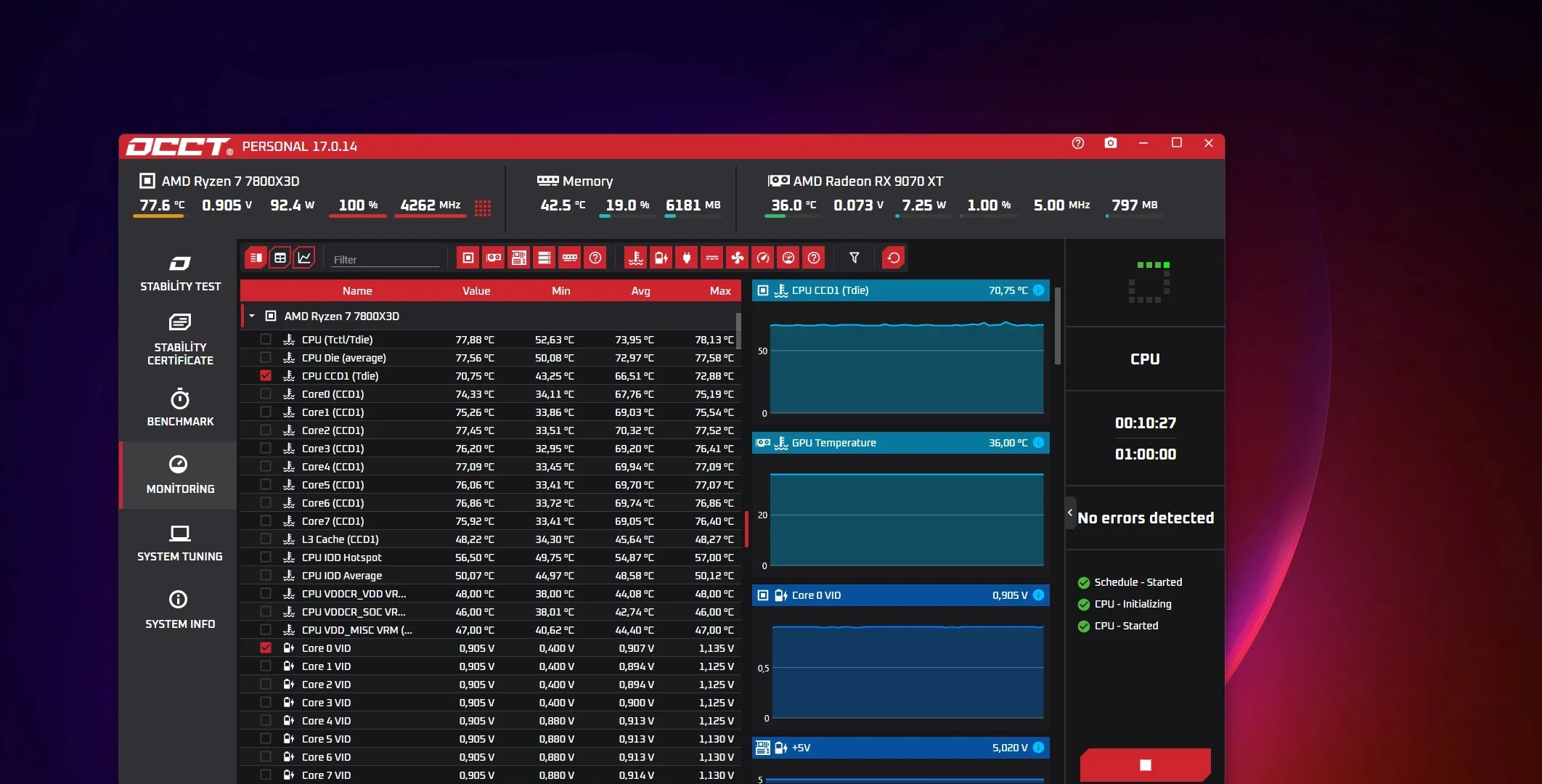
Task: Click the funnel filter icon
Action: click(x=854, y=258)
